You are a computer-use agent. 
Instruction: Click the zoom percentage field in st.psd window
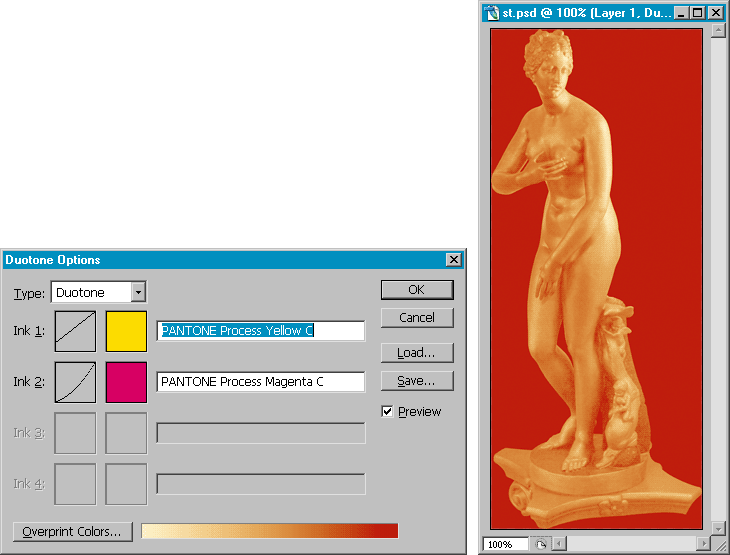[506, 544]
